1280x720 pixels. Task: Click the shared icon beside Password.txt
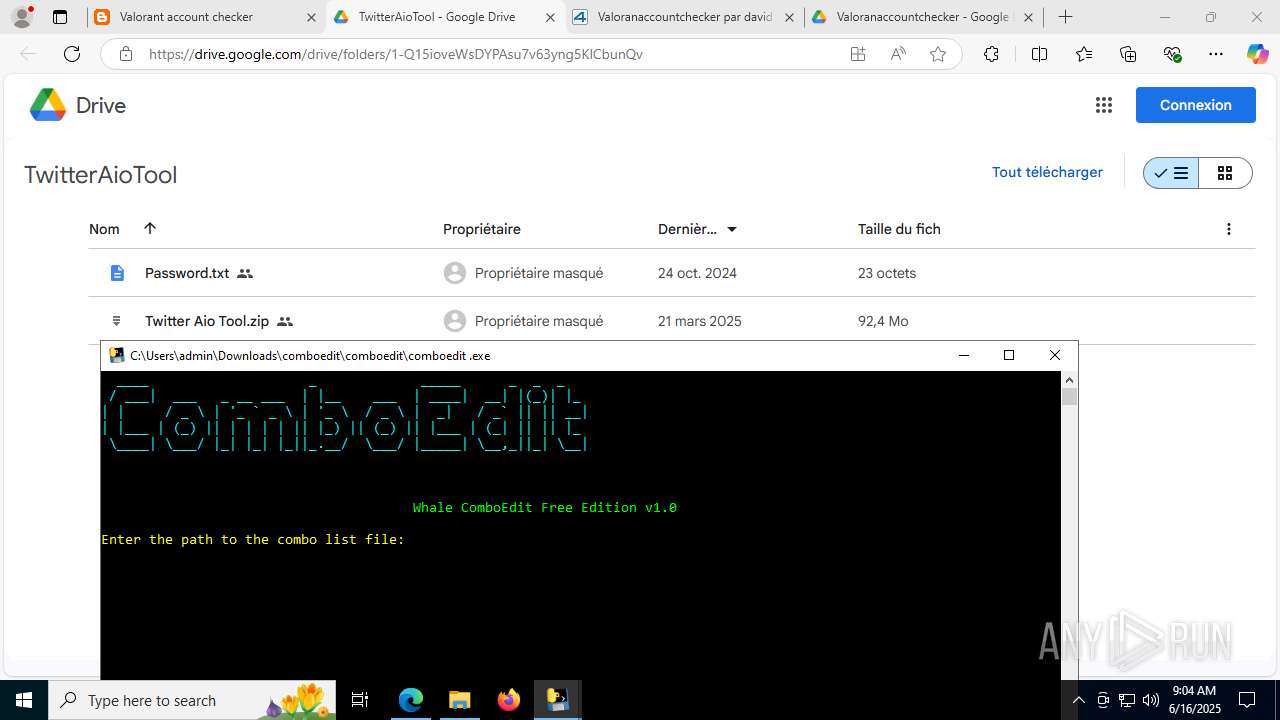point(245,273)
